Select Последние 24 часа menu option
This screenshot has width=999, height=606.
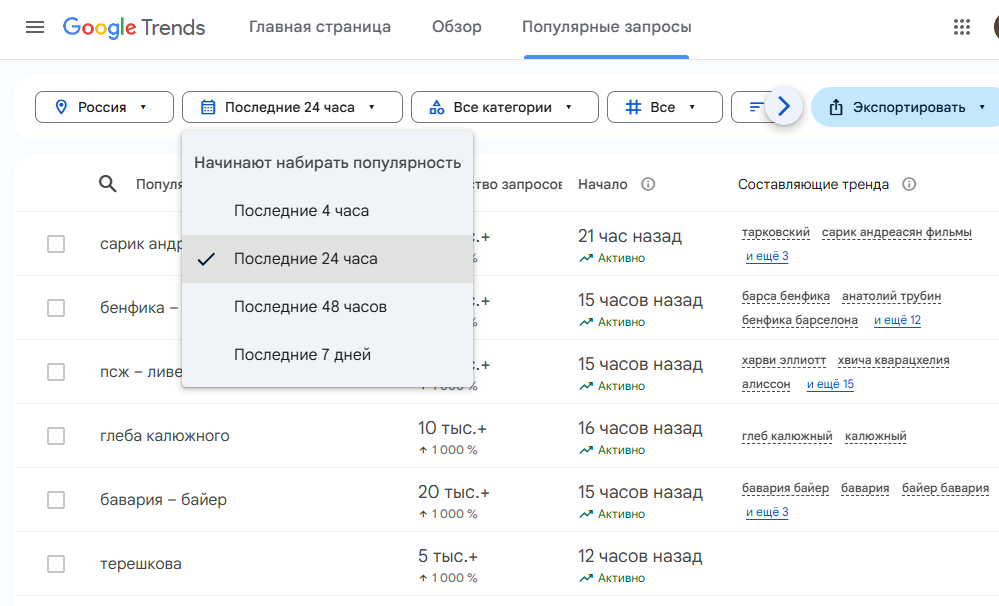(x=327, y=259)
